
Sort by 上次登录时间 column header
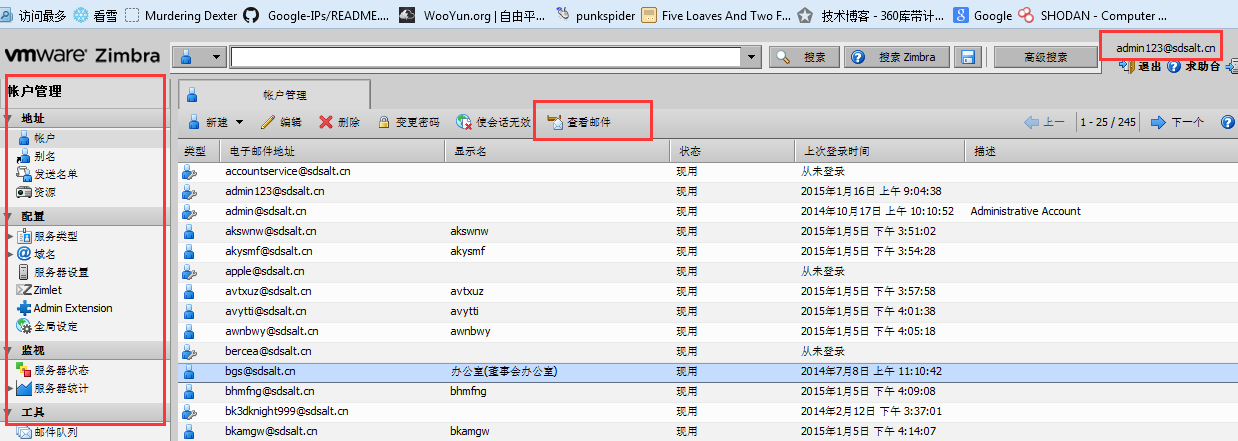click(x=880, y=151)
